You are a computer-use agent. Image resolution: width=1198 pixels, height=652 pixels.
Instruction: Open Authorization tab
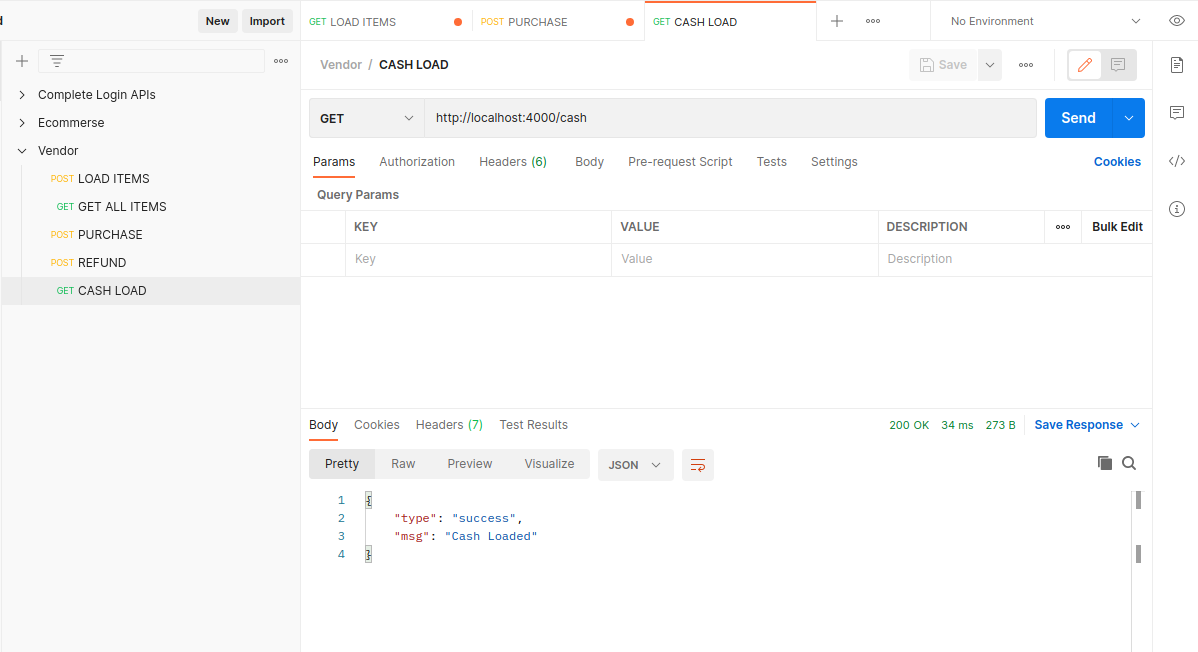(x=416, y=162)
